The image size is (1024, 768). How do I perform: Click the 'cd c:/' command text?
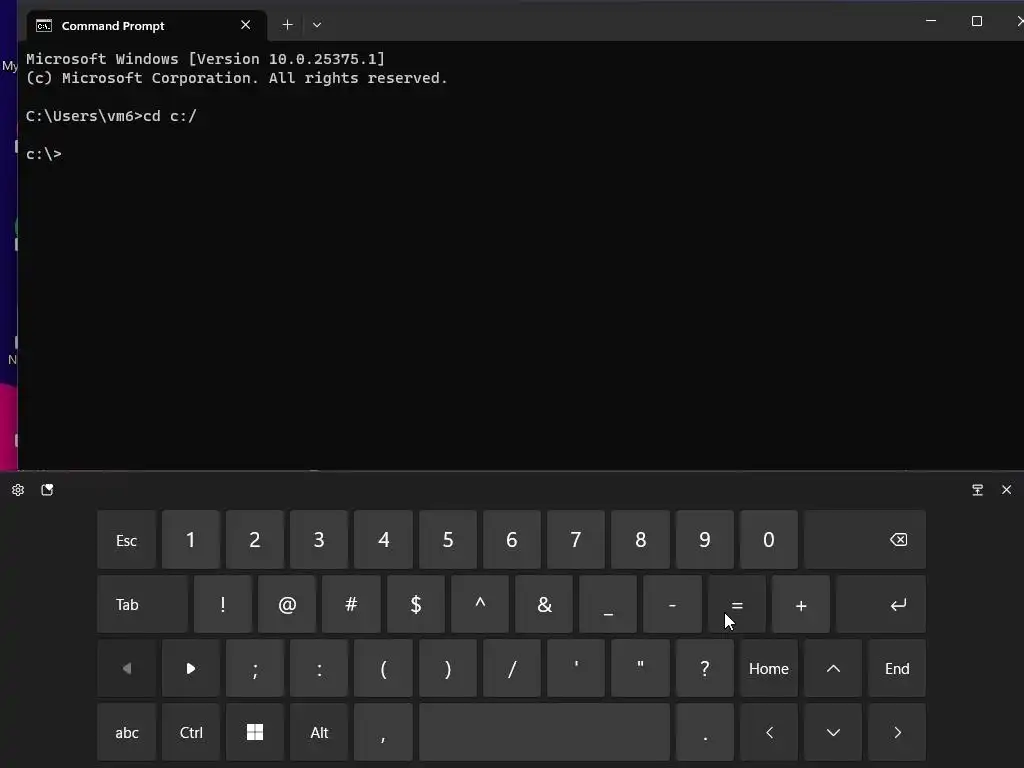170,116
